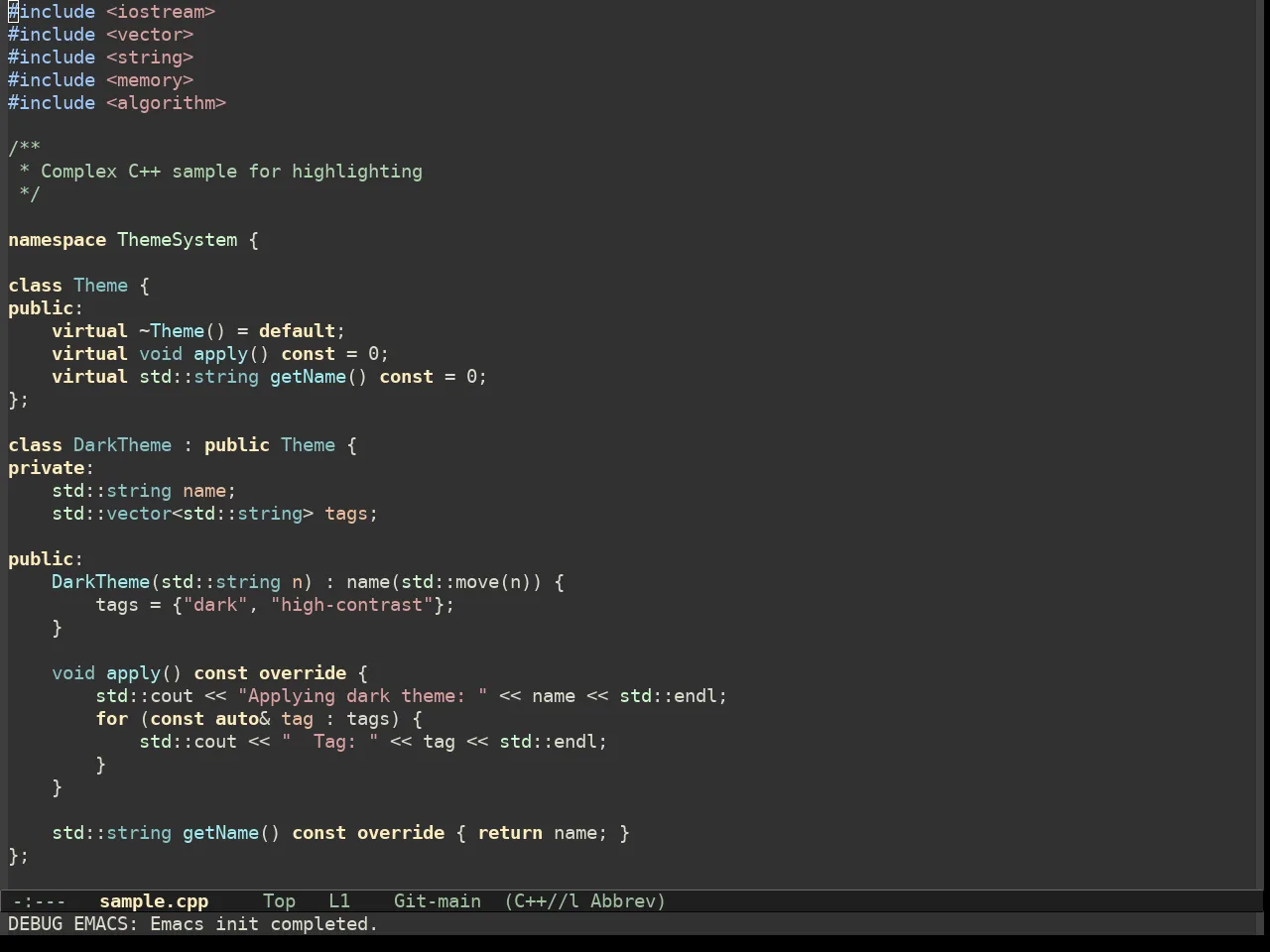The width and height of the screenshot is (1270, 952).
Task: Click the "Applying dark theme: " string
Action: (x=363, y=696)
